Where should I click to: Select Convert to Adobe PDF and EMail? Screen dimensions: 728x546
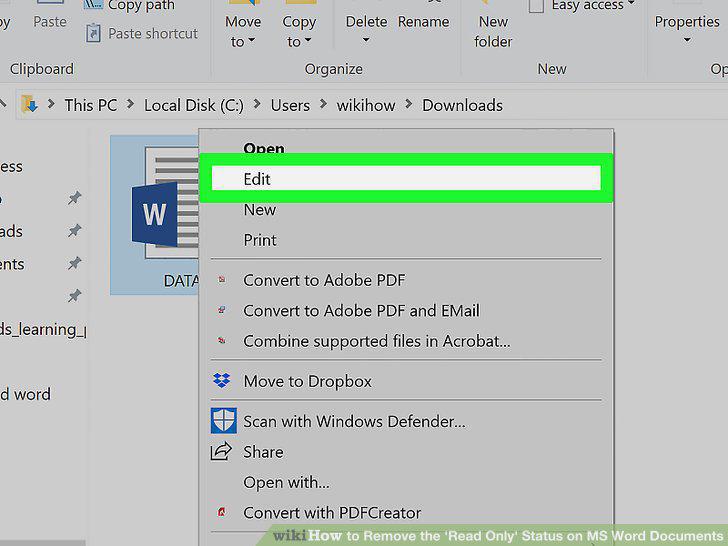pyautogui.click(x=361, y=311)
